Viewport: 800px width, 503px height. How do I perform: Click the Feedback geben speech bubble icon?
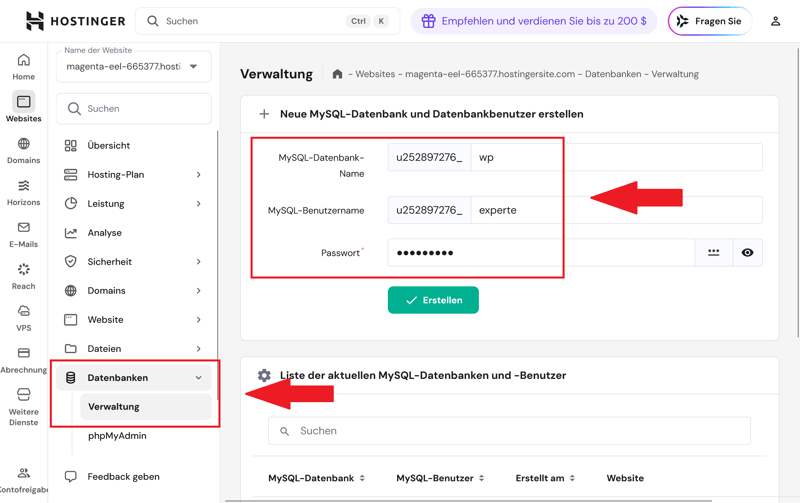pyautogui.click(x=70, y=476)
